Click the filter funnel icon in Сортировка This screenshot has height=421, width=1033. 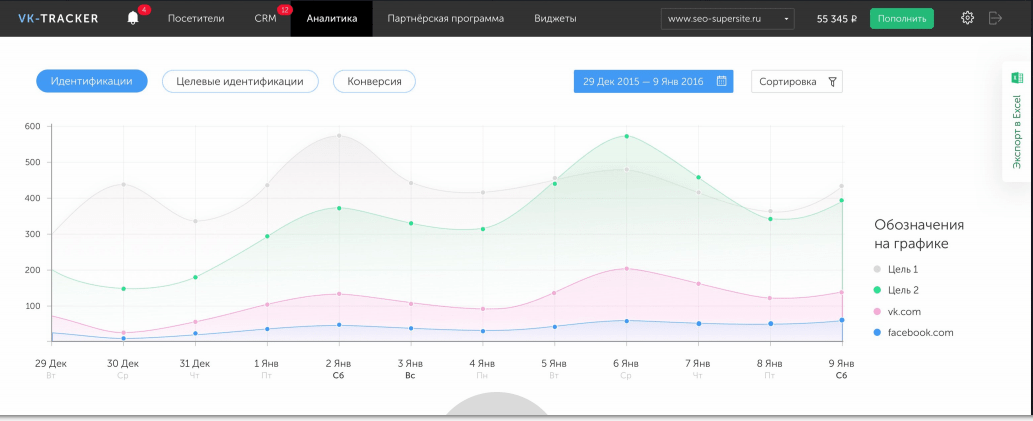click(832, 82)
